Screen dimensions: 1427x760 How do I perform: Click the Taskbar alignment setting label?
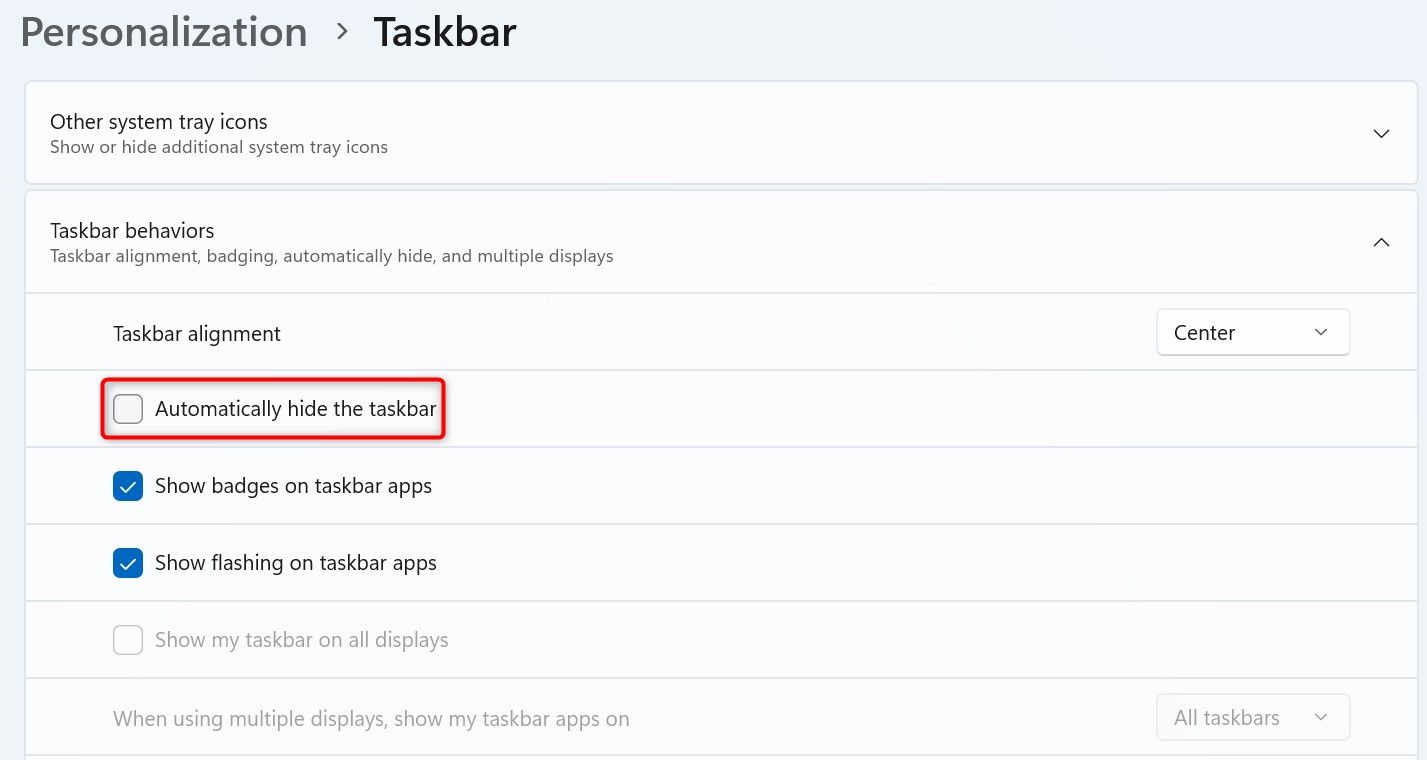tap(197, 334)
